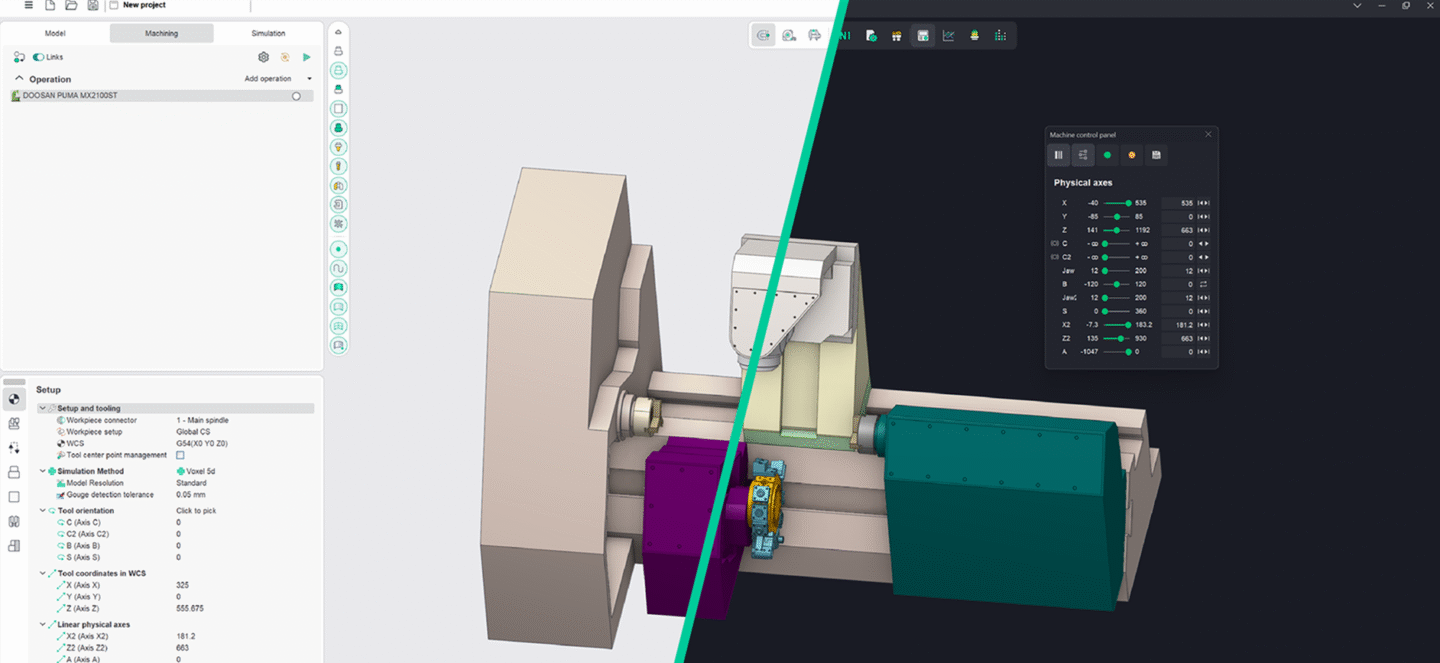Switch to the Simulation tab
1440x663 pixels.
click(x=268, y=33)
